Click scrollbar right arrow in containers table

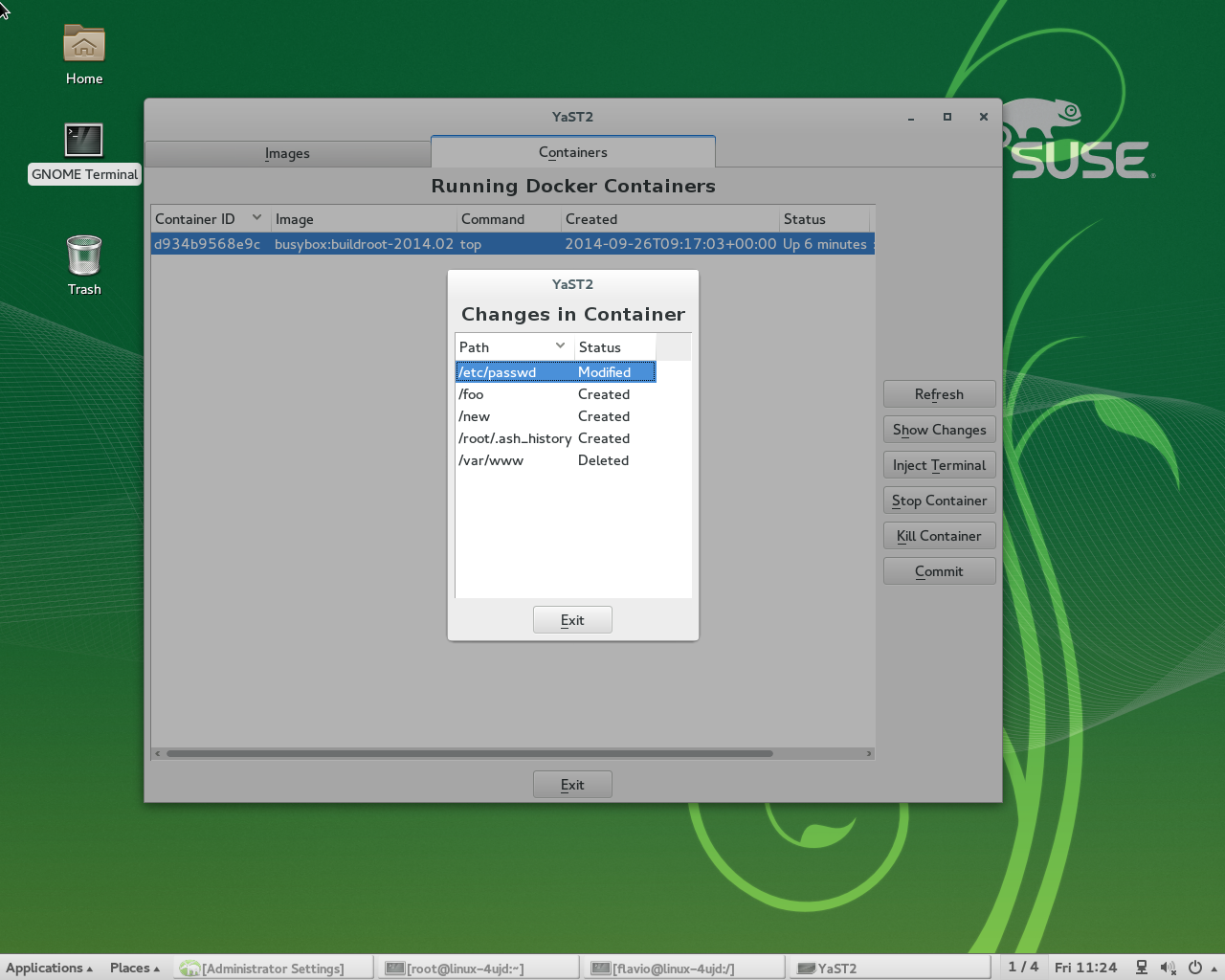868,753
